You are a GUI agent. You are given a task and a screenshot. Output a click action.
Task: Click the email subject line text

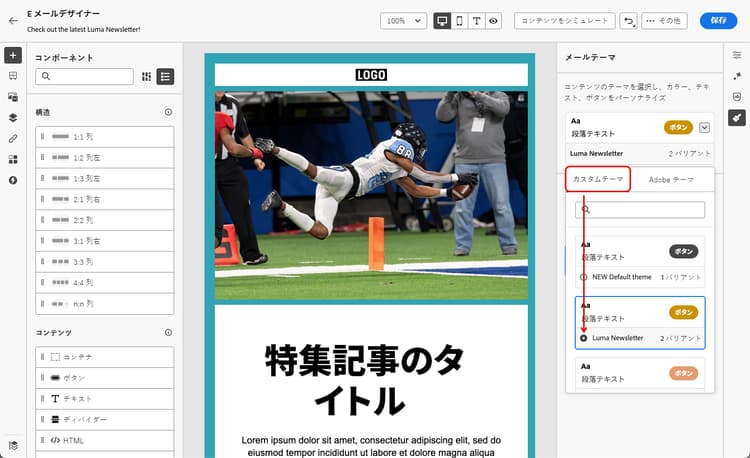[84, 29]
